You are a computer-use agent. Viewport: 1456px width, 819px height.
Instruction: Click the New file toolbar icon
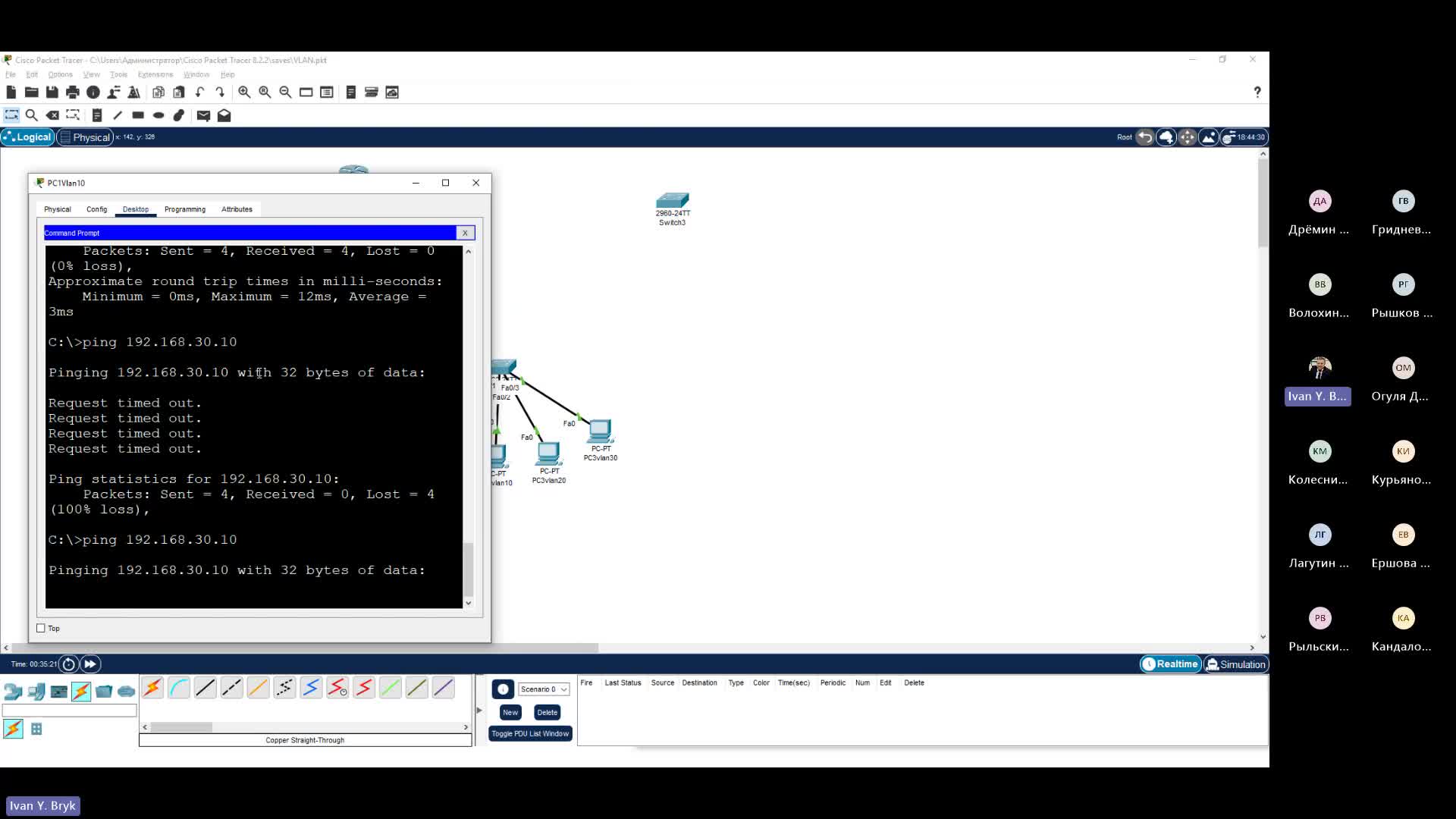[11, 92]
